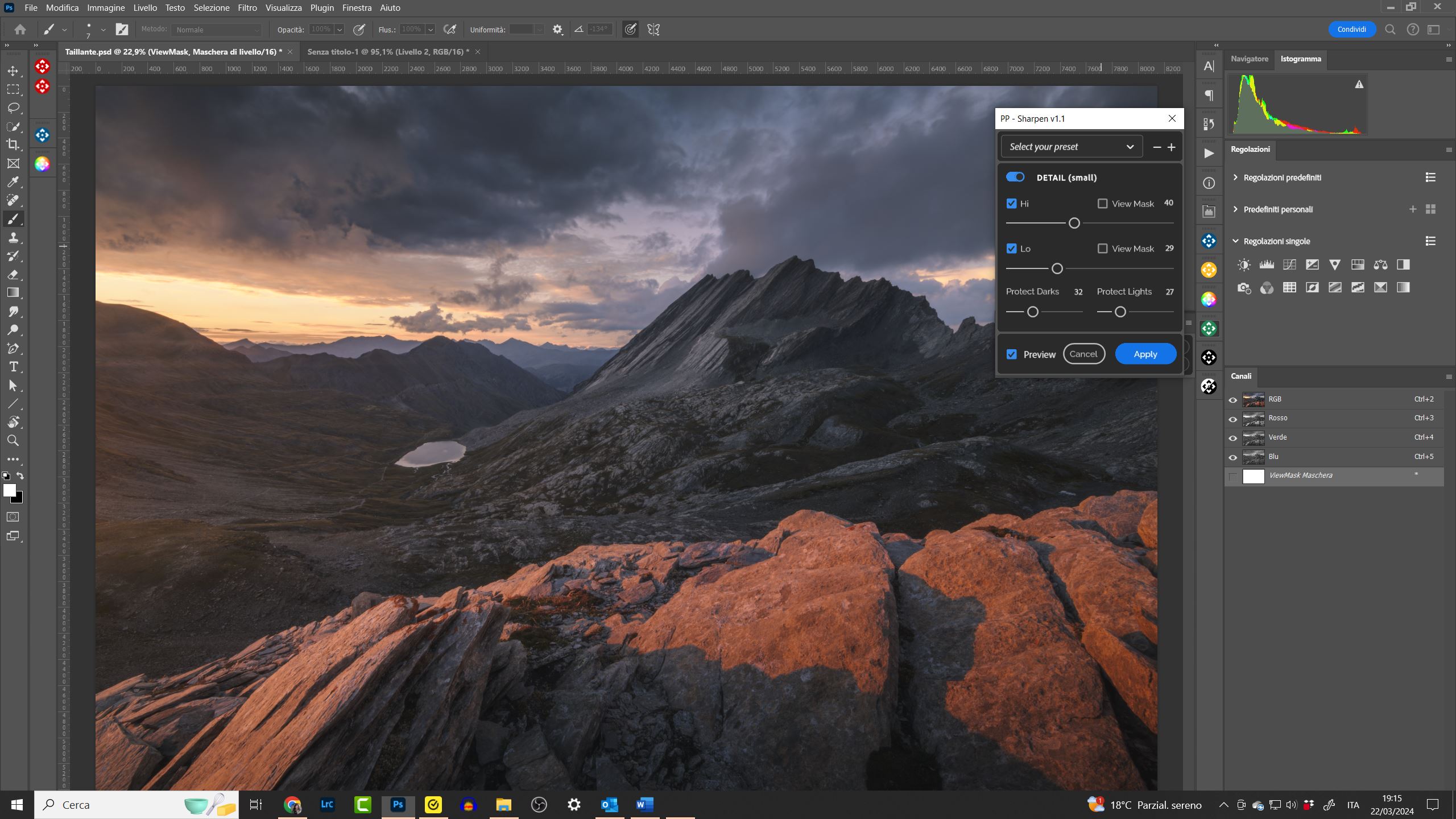Toggle visibility of RGB channel
Screen dimensions: 1456x819
[1232, 398]
